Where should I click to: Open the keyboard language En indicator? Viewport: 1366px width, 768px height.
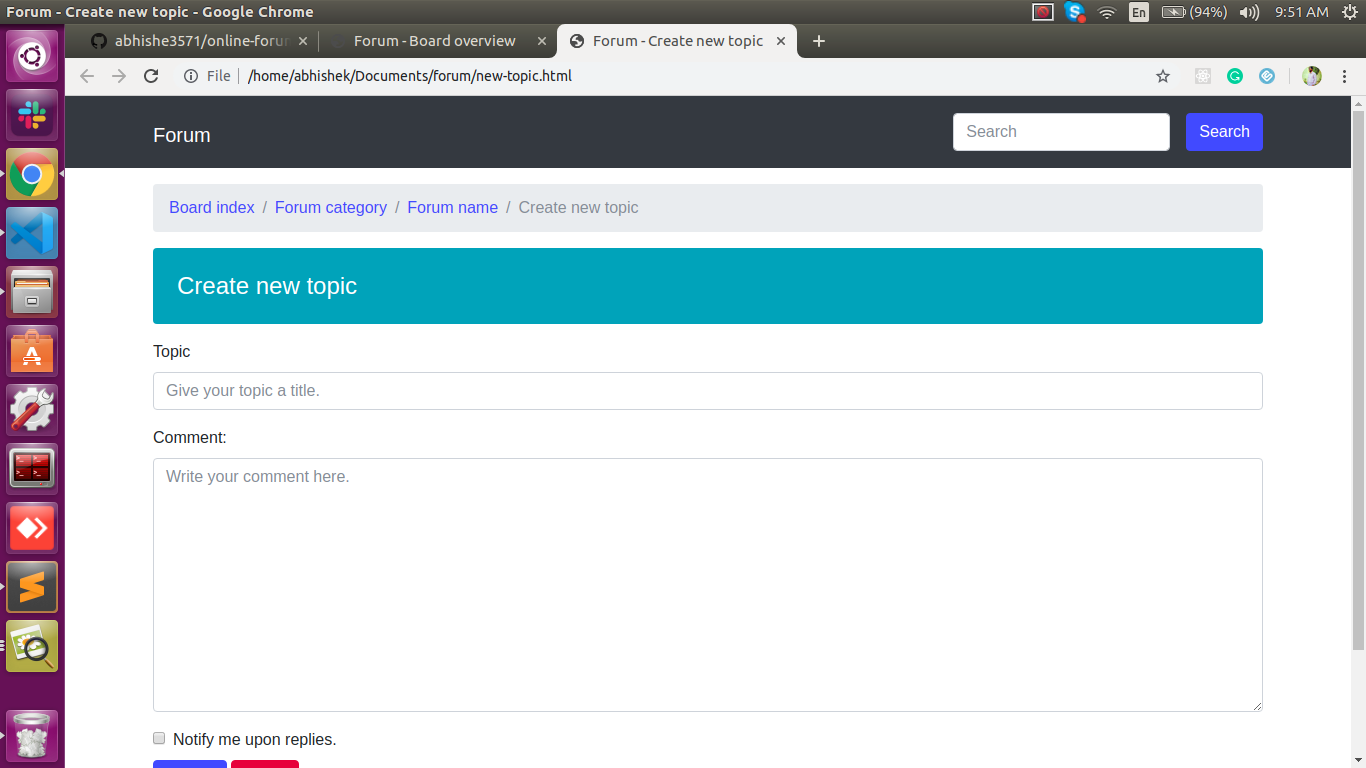click(x=1138, y=12)
